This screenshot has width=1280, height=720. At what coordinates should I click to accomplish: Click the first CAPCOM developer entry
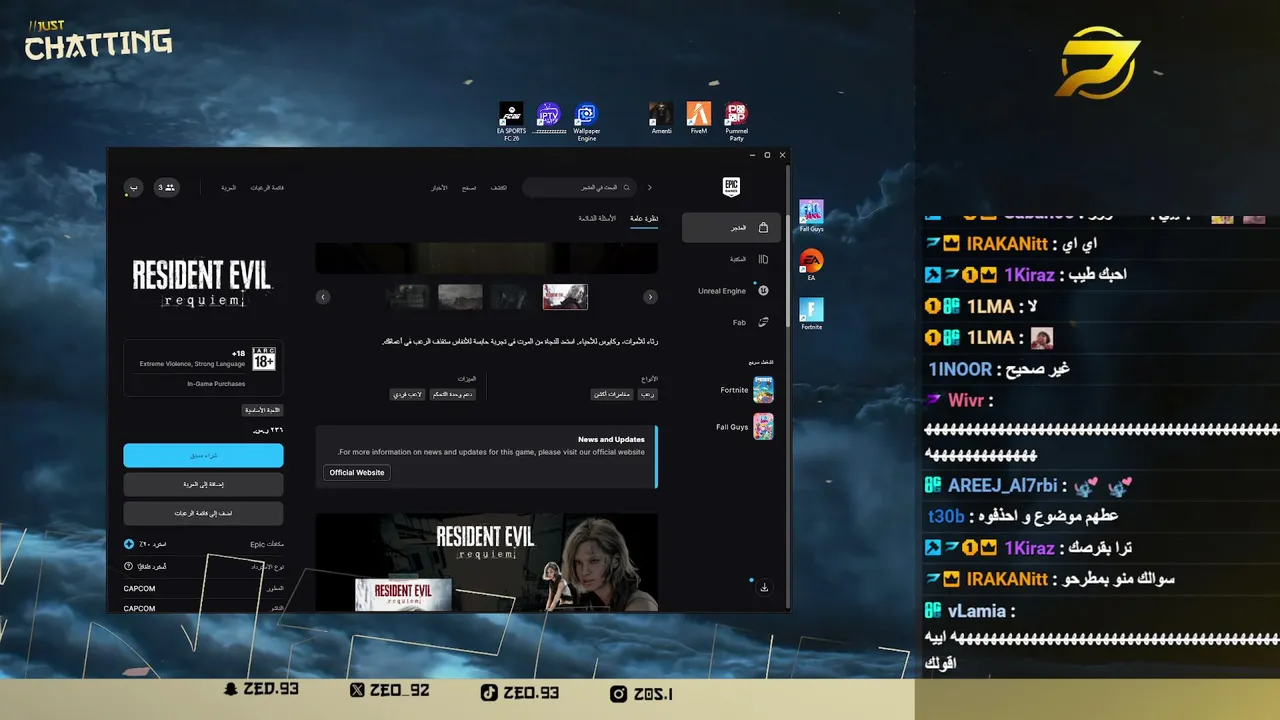pos(140,588)
